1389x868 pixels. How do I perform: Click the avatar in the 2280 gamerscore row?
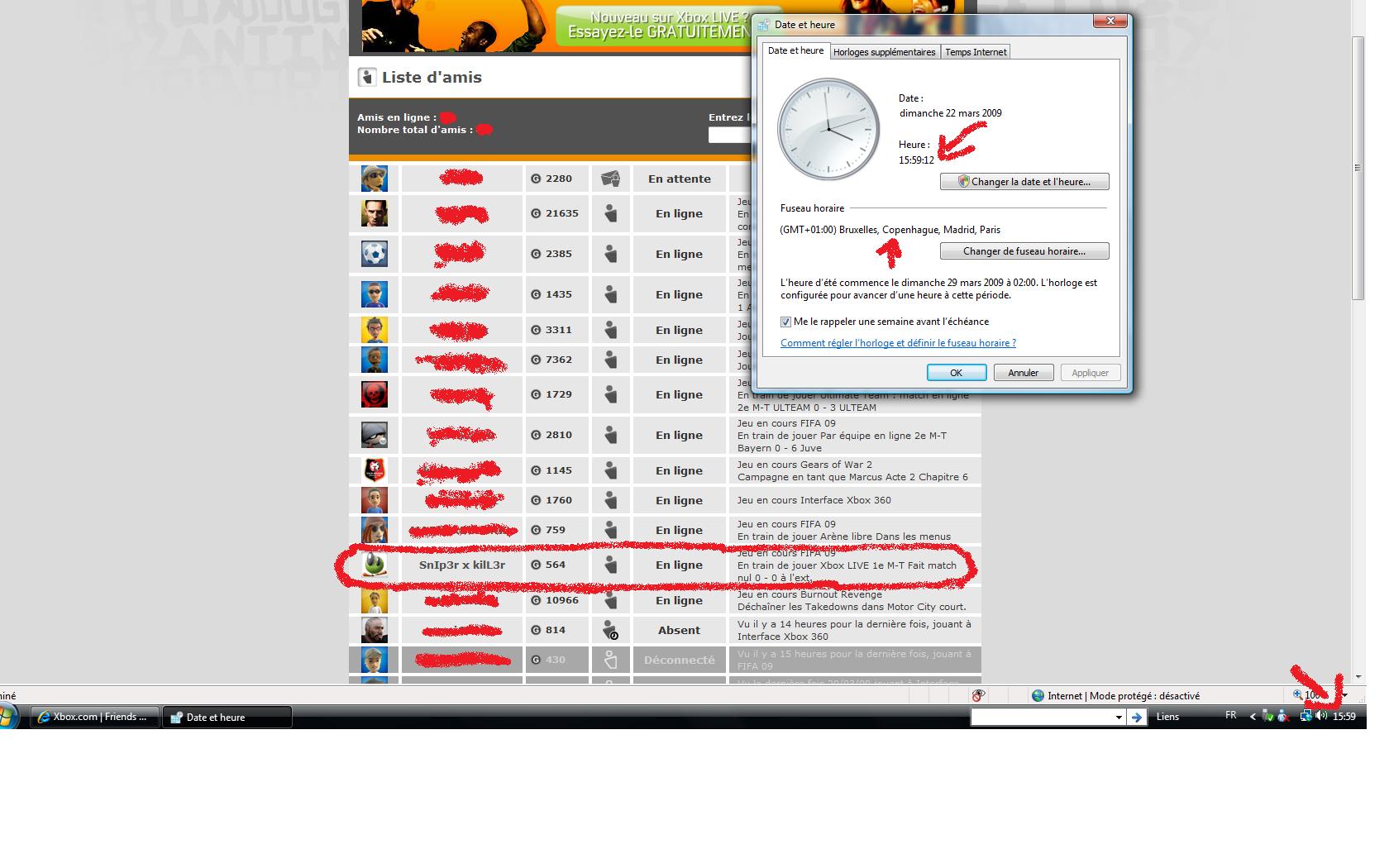tap(375, 179)
